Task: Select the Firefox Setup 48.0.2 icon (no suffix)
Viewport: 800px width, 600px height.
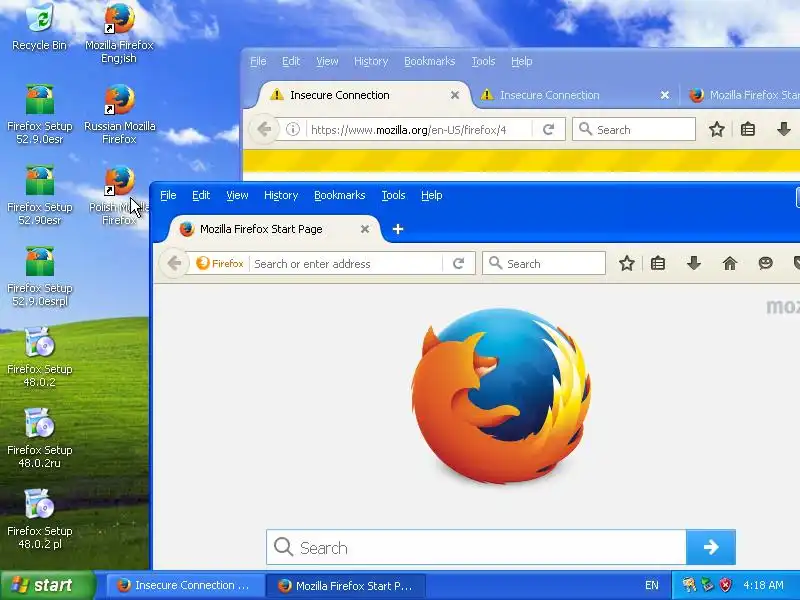Action: click(x=39, y=357)
